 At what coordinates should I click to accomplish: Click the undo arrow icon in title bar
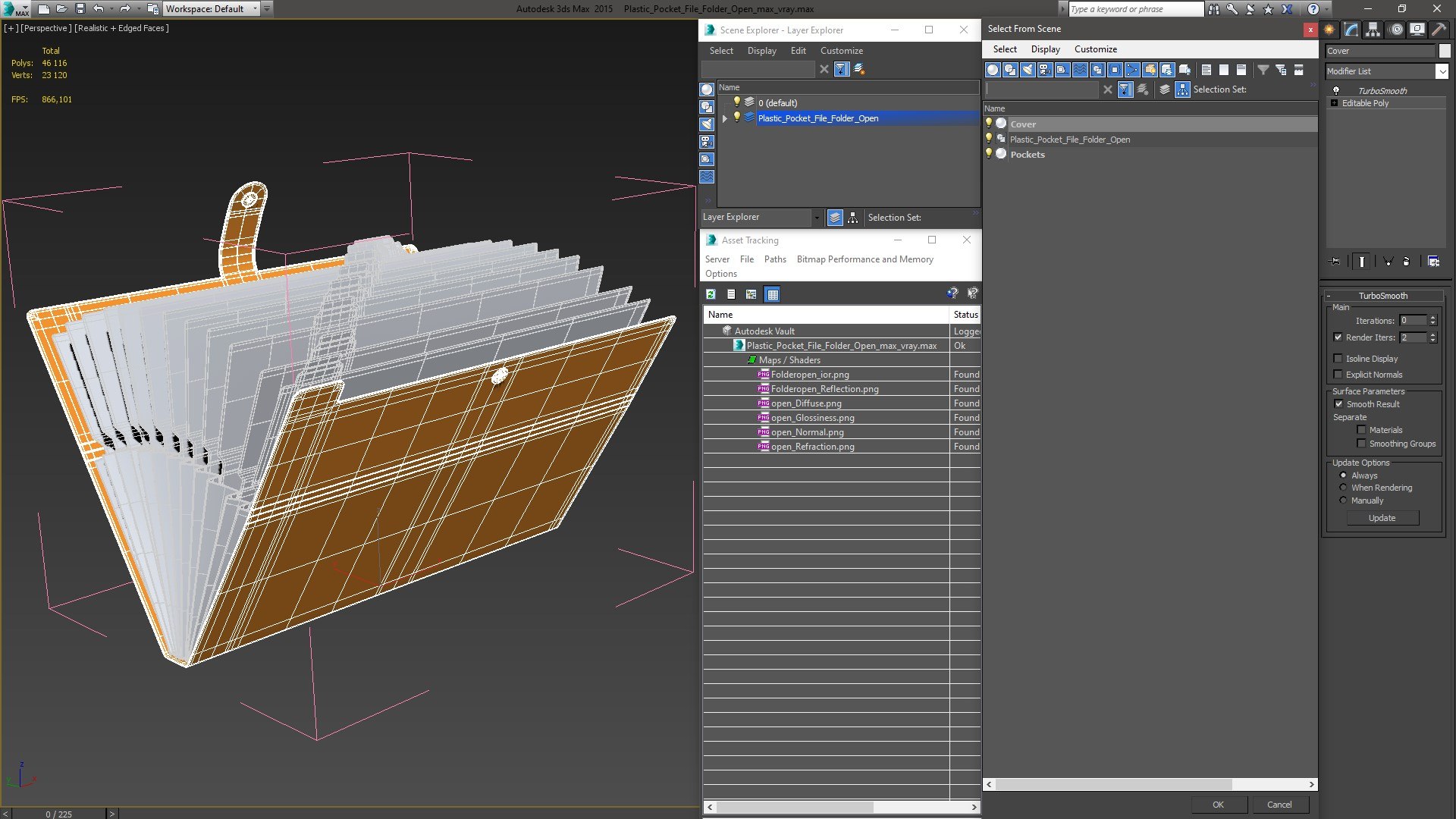pyautogui.click(x=98, y=9)
